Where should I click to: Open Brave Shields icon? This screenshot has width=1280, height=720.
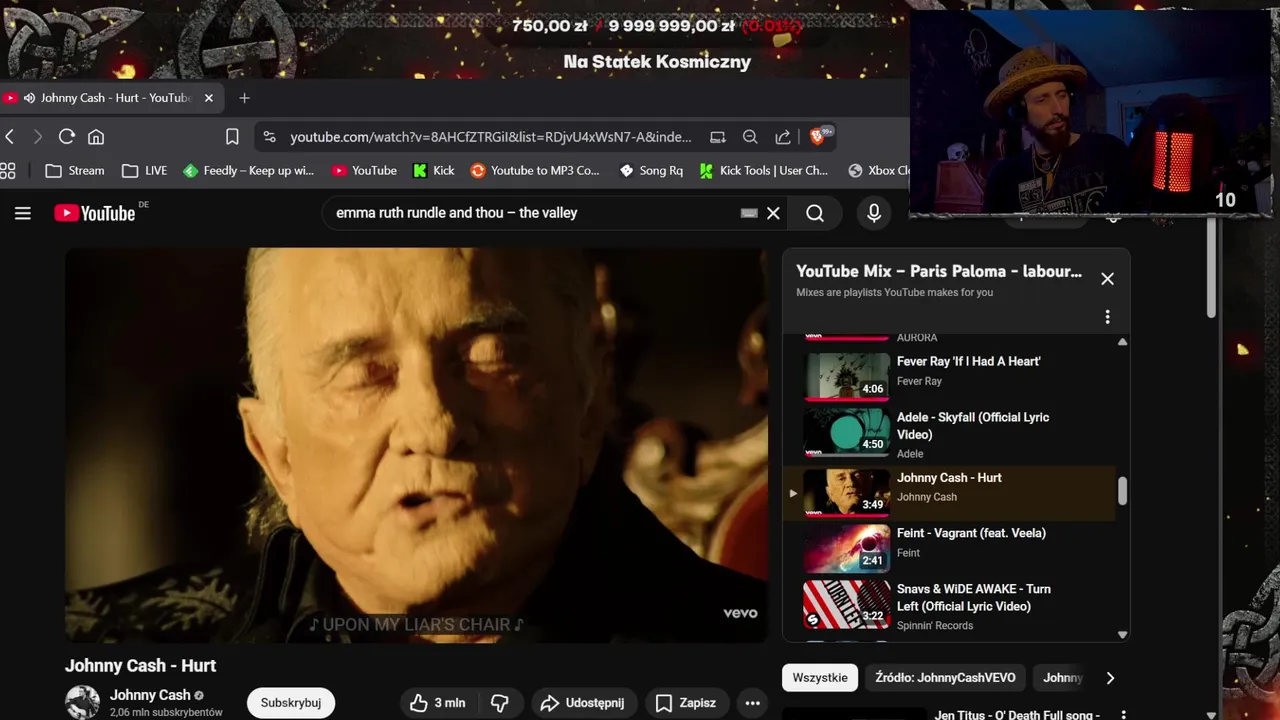tap(820, 136)
